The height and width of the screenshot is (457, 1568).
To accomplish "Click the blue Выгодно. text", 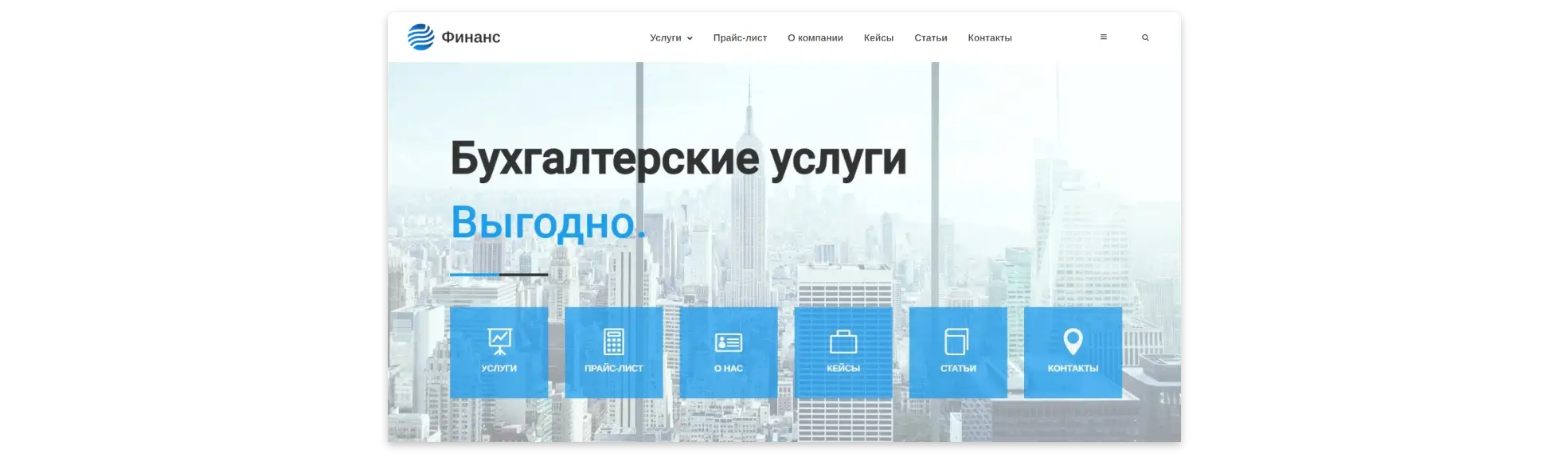I will point(548,223).
